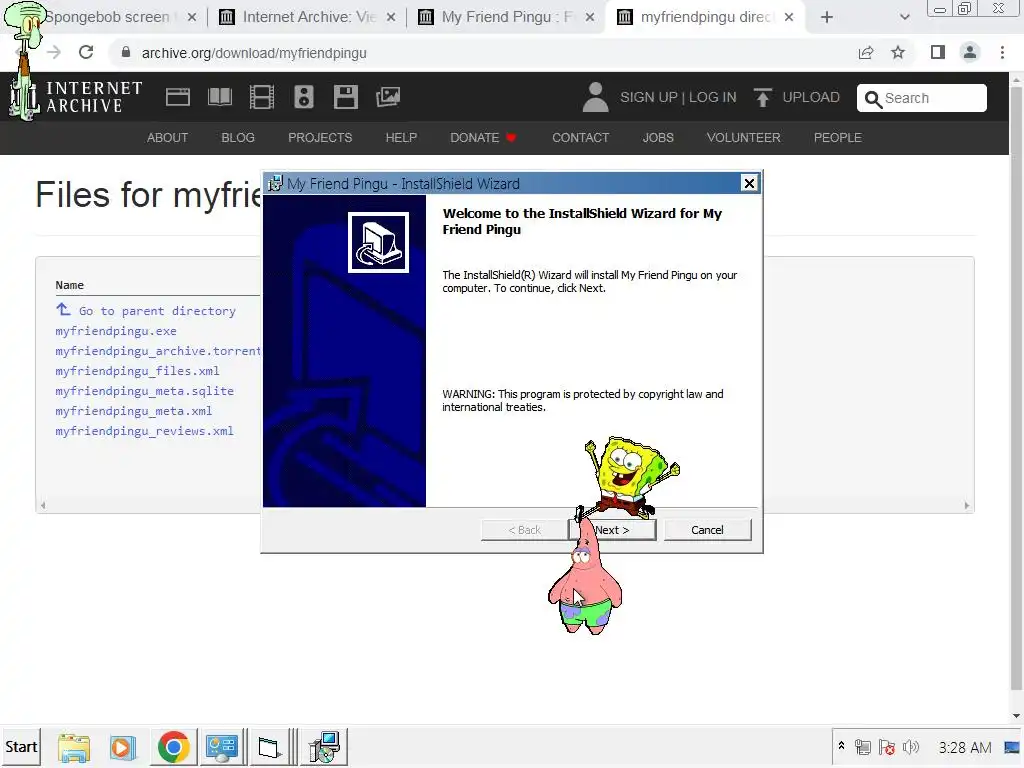Open myfriendpingu_files.xml link
Image resolution: width=1024 pixels, height=768 pixels.
[x=137, y=371]
